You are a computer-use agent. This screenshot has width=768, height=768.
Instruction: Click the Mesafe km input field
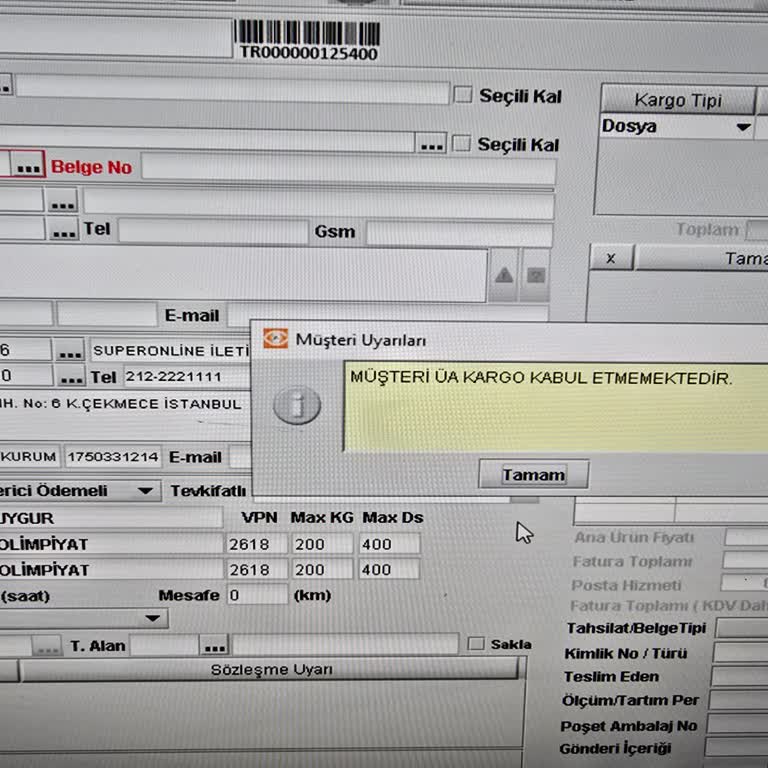click(x=258, y=595)
